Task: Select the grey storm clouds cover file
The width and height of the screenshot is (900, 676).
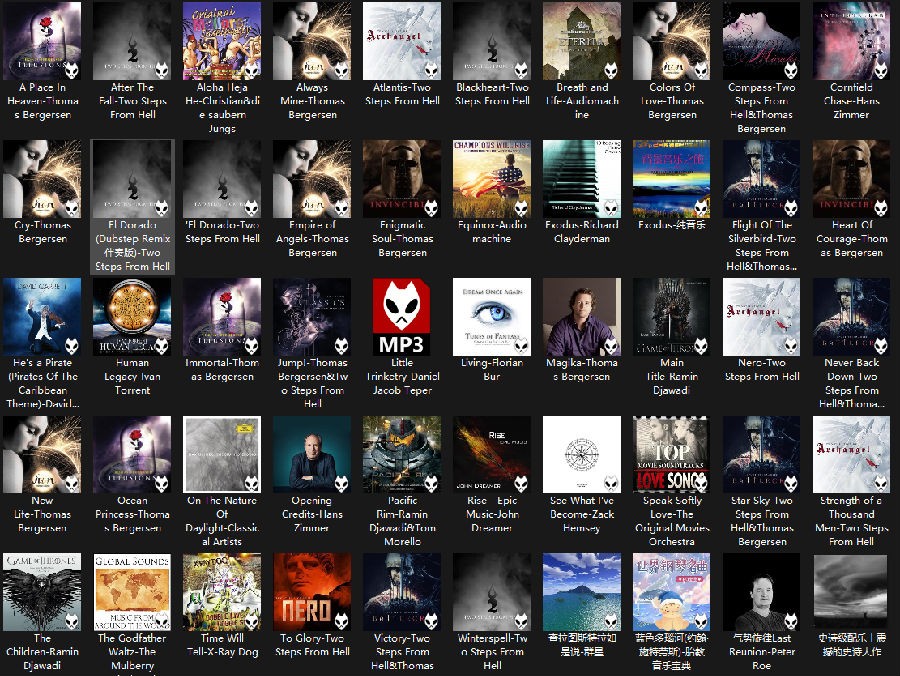Action: click(x=851, y=592)
